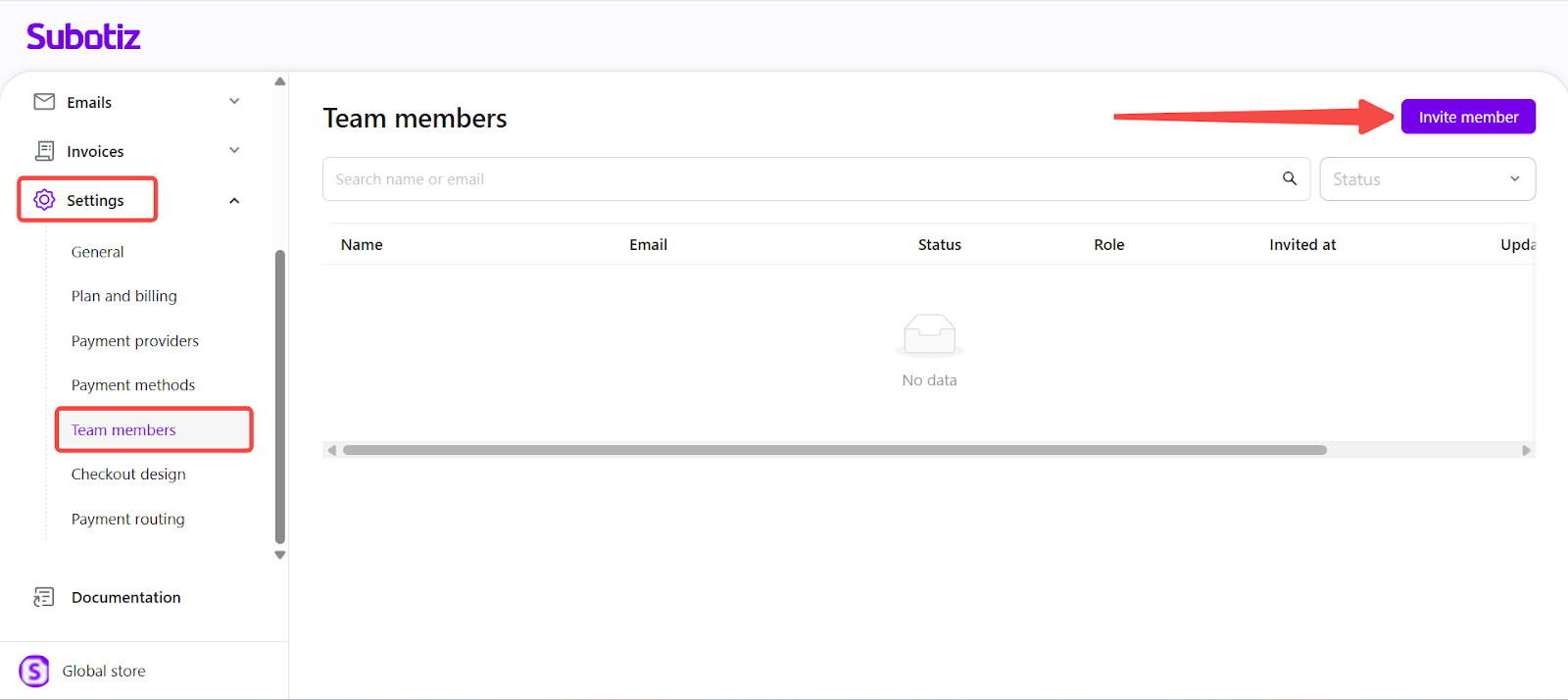
Task: Click the empty inbox No data icon
Action: pyautogui.click(x=929, y=335)
